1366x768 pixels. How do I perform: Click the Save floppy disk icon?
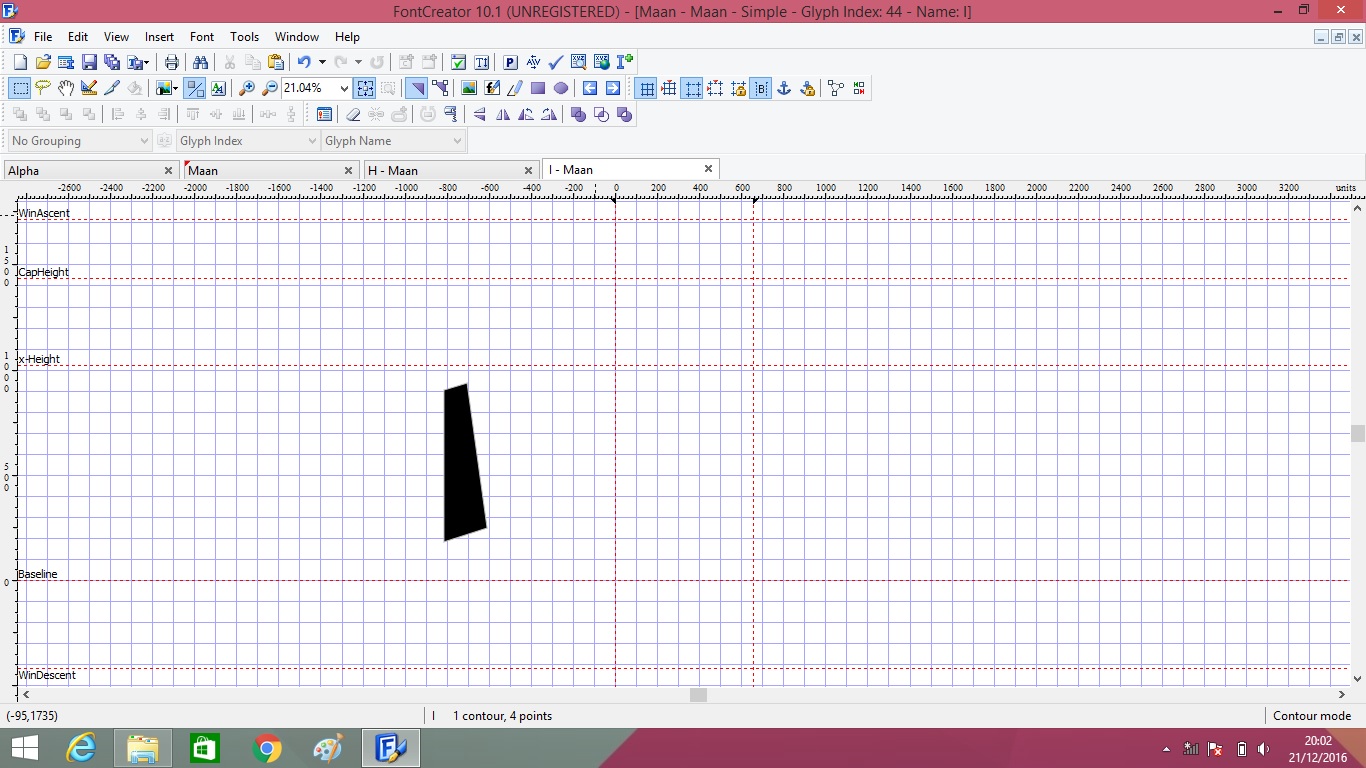pos(89,62)
